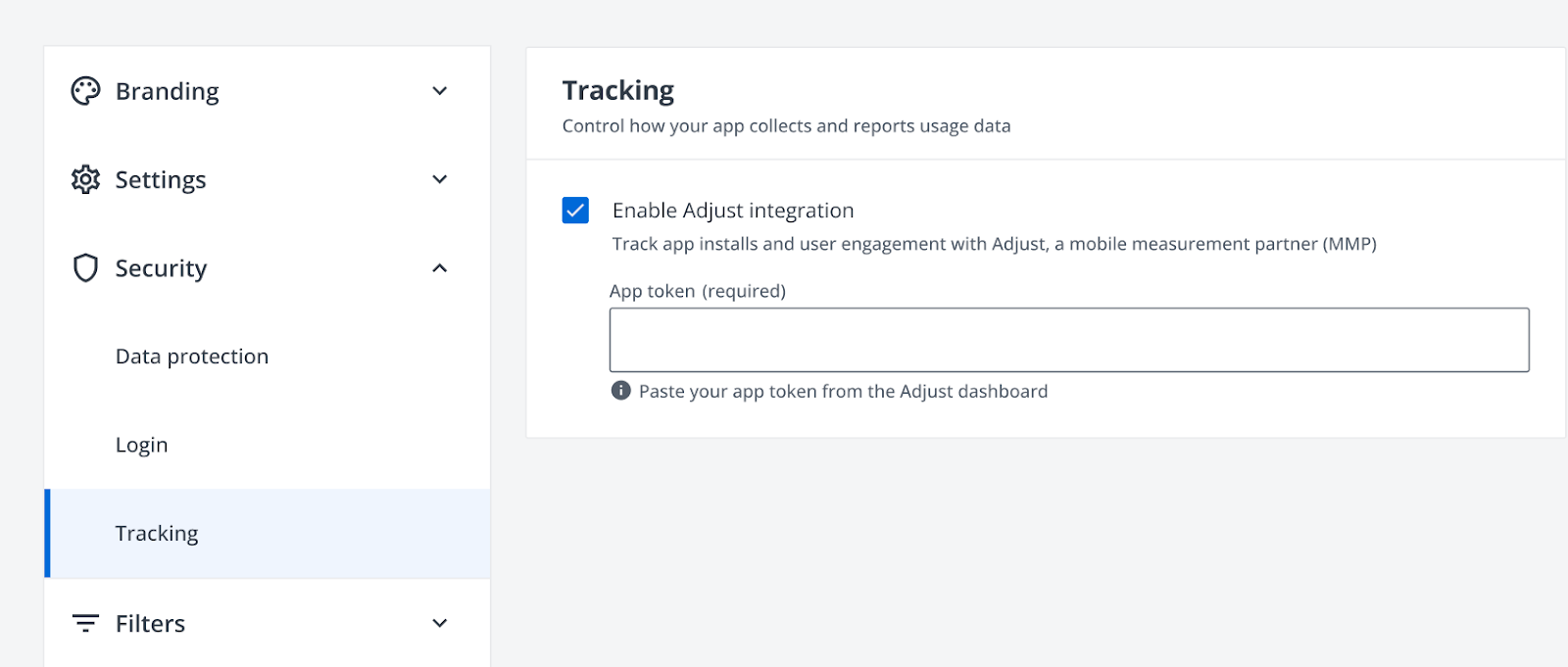The width and height of the screenshot is (1568, 667).
Task: Click the Branding palette icon
Action: coord(85,91)
